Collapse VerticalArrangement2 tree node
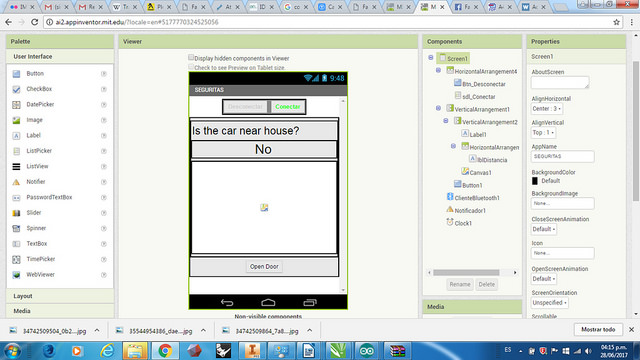Viewport: 640px width, 360px height. 446,121
